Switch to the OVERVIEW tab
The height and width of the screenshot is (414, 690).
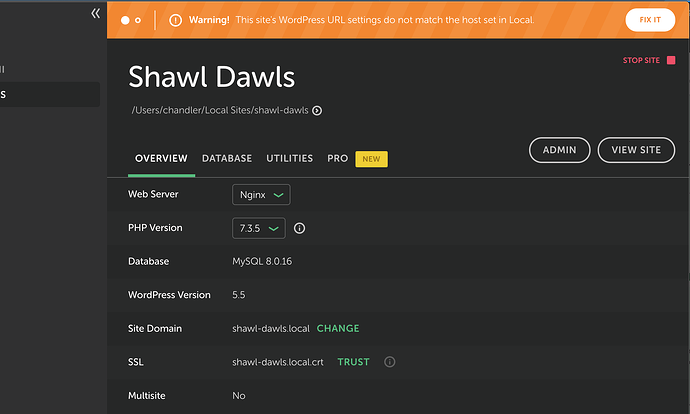(x=161, y=158)
